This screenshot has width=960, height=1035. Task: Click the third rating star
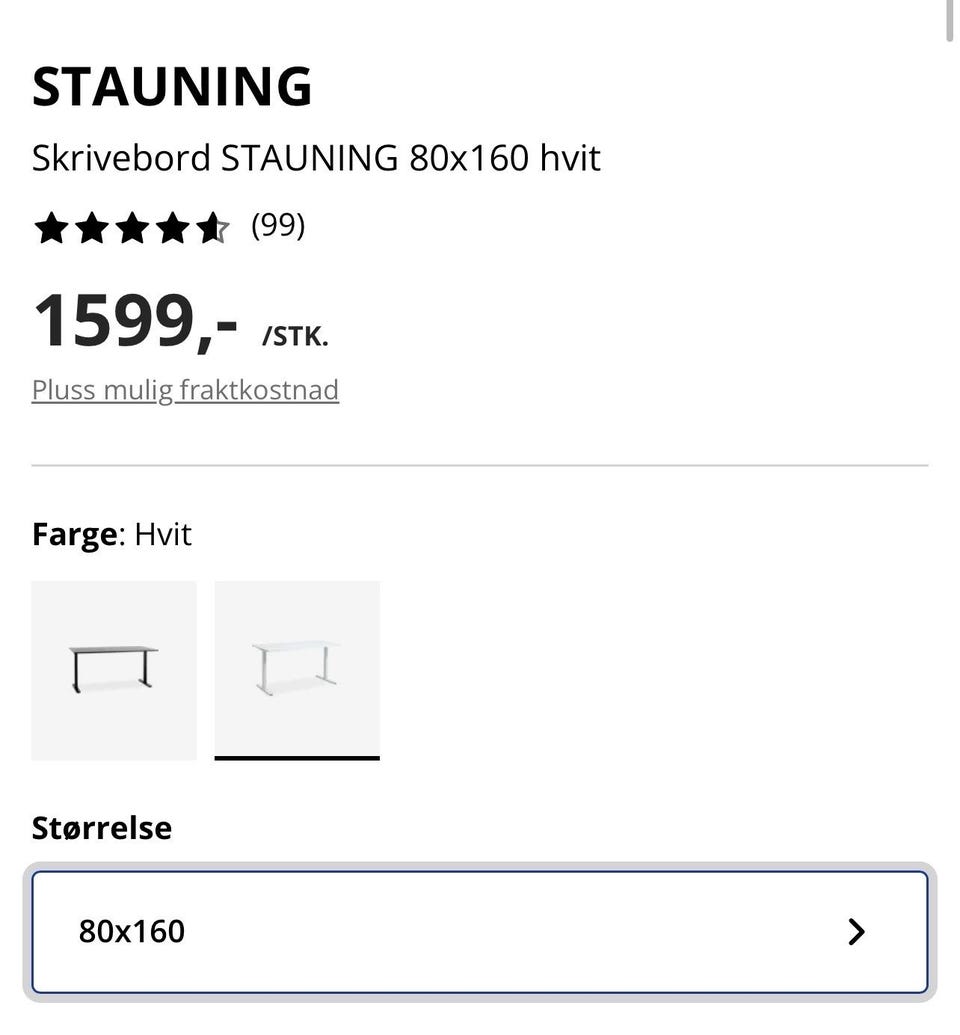pos(132,228)
